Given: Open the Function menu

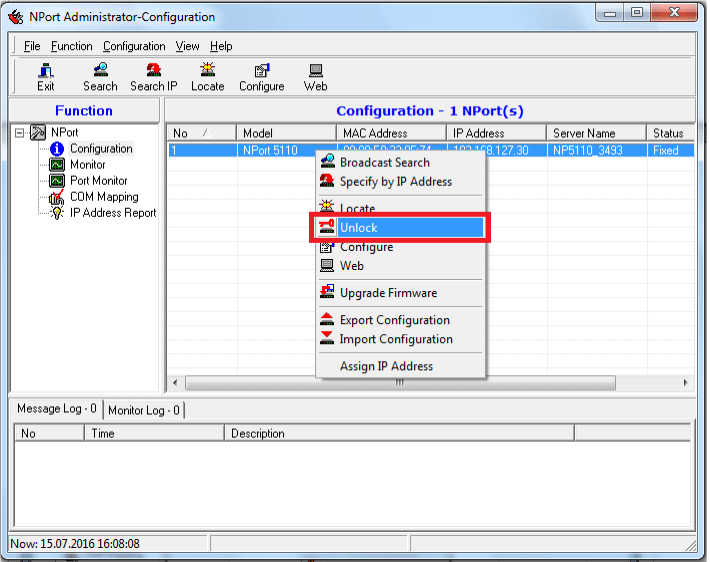Looking at the screenshot, I should click(x=72, y=46).
